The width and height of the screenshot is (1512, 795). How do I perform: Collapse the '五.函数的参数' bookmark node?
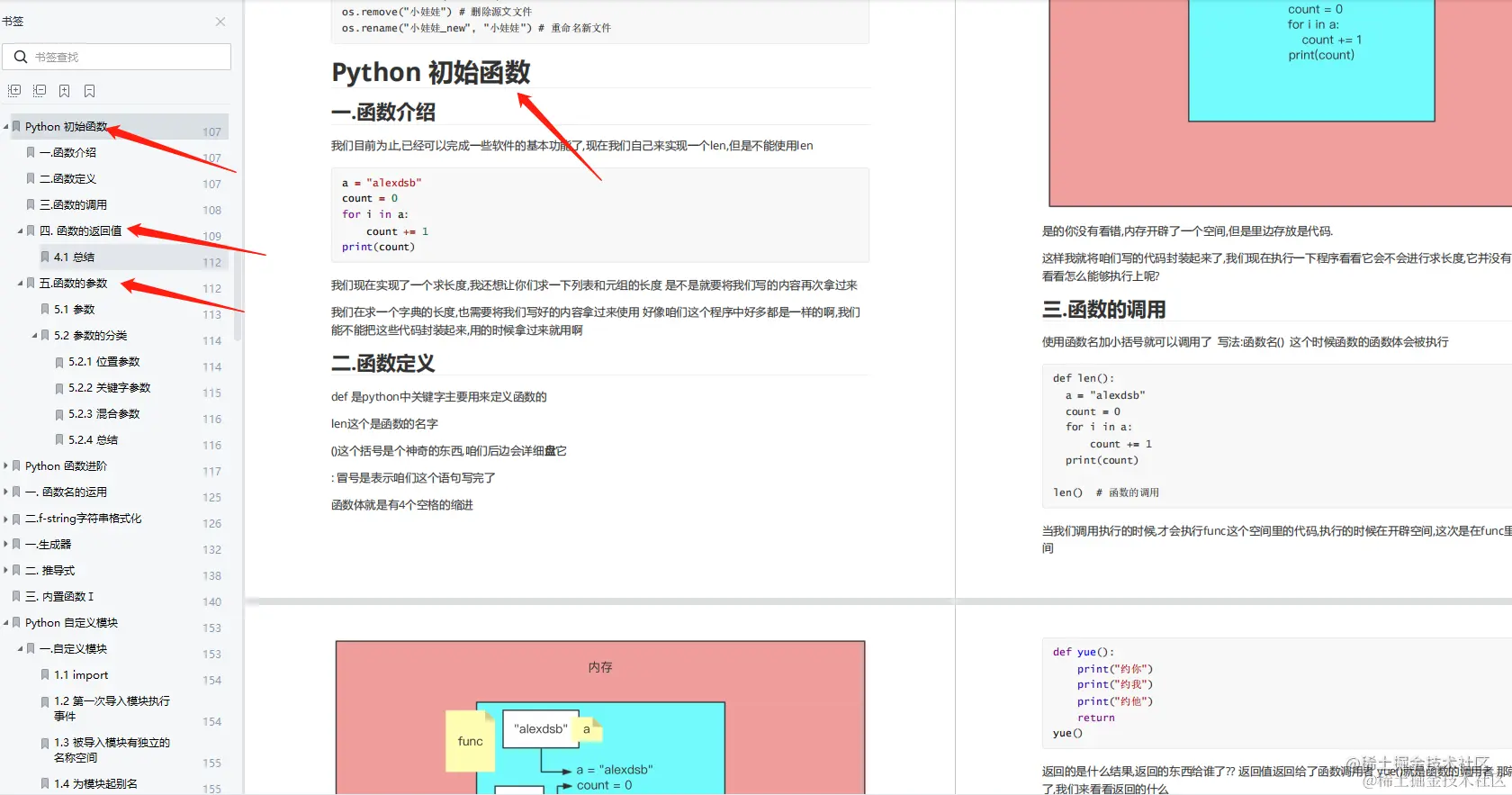point(20,284)
